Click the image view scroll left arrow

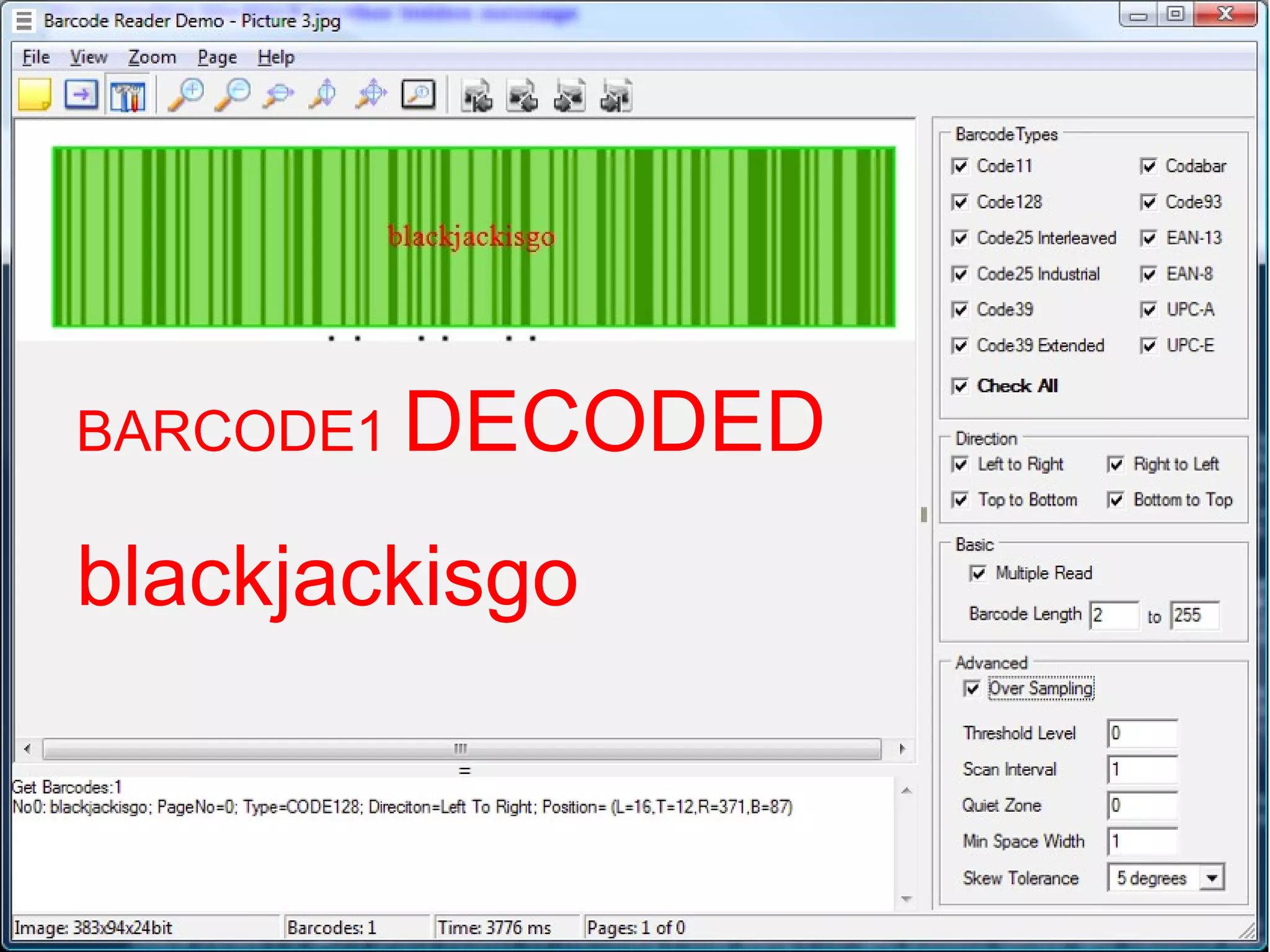point(27,749)
